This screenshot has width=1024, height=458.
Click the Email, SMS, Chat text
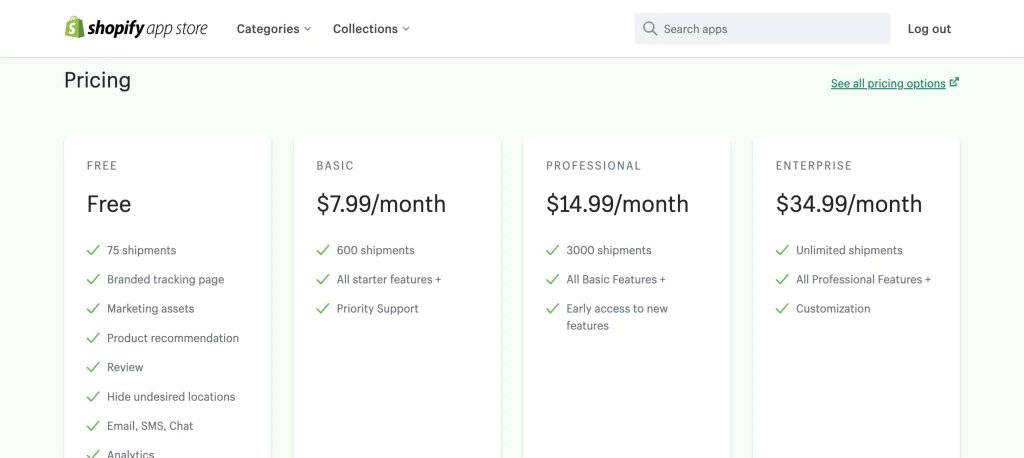[x=150, y=426]
